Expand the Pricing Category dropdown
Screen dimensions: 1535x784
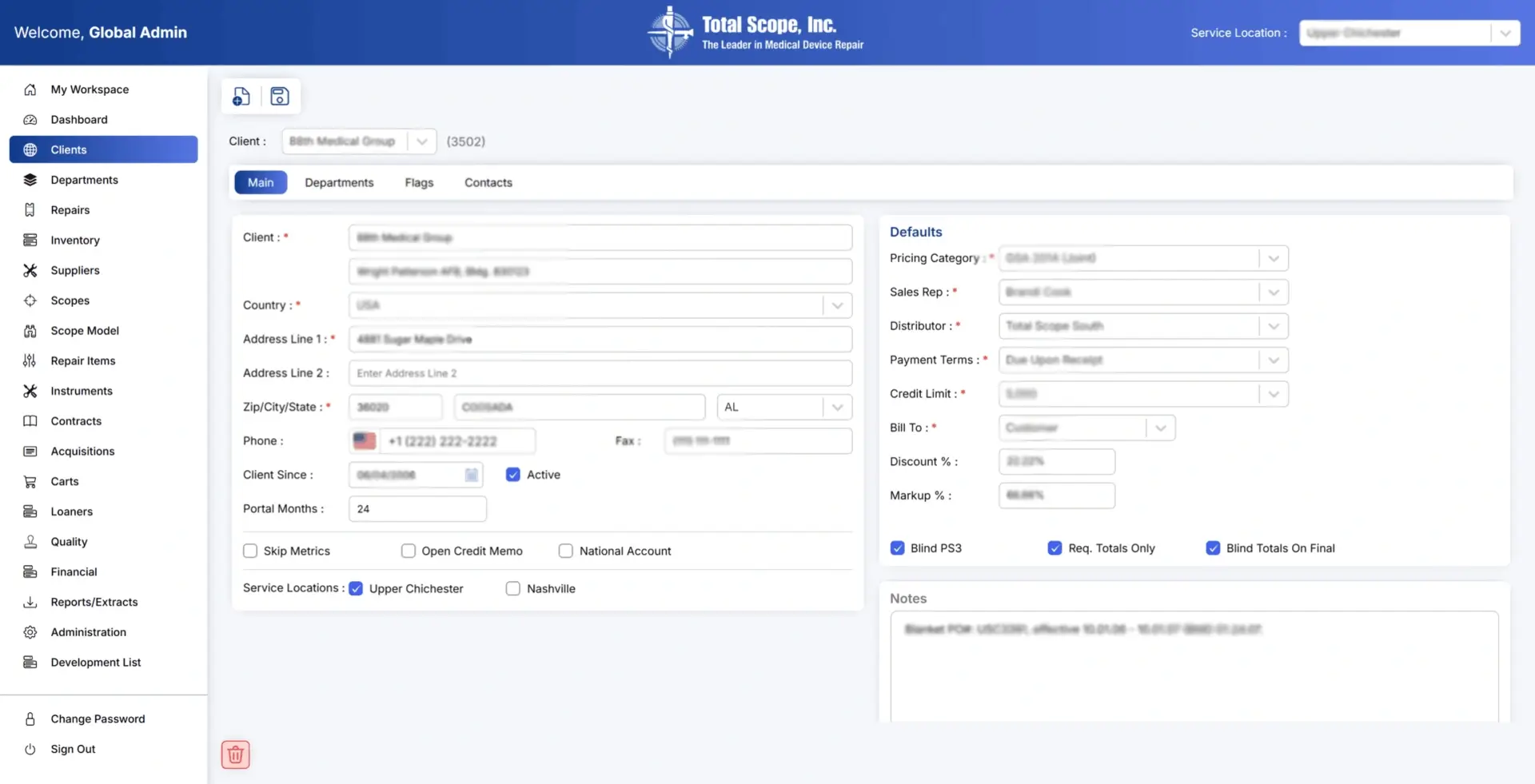point(1274,258)
